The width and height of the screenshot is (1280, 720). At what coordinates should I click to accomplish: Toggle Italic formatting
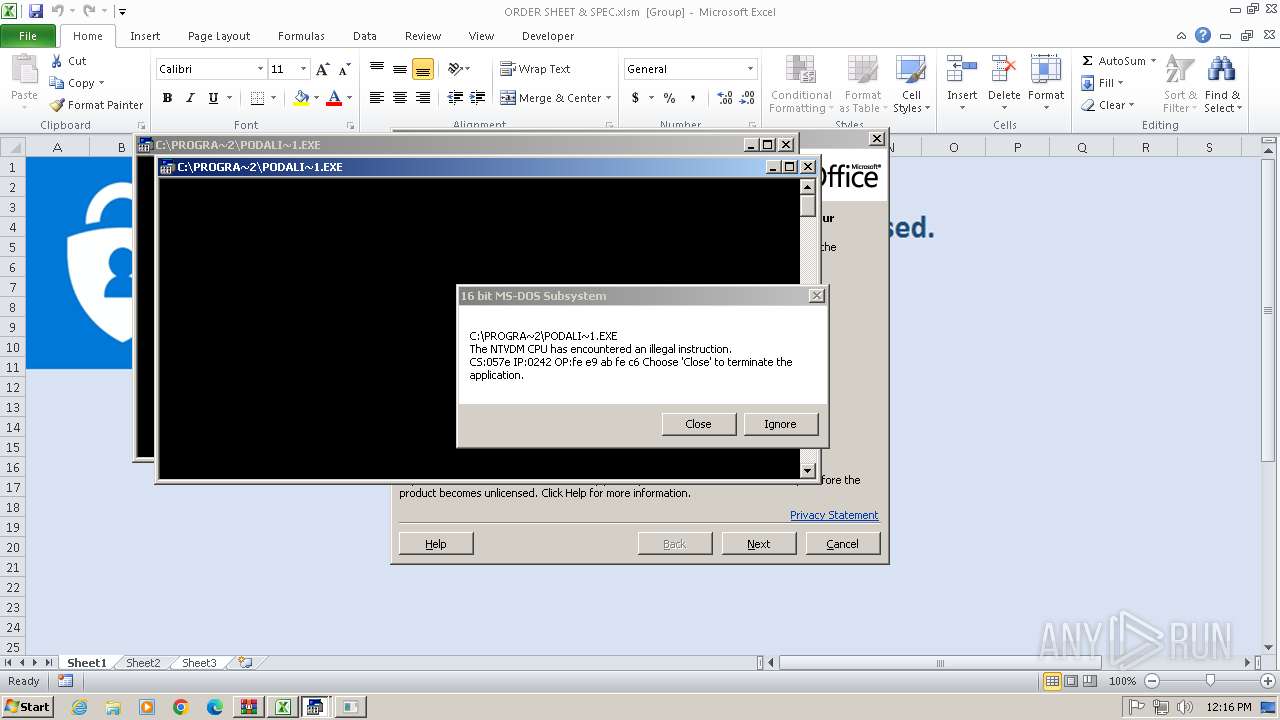[190, 98]
